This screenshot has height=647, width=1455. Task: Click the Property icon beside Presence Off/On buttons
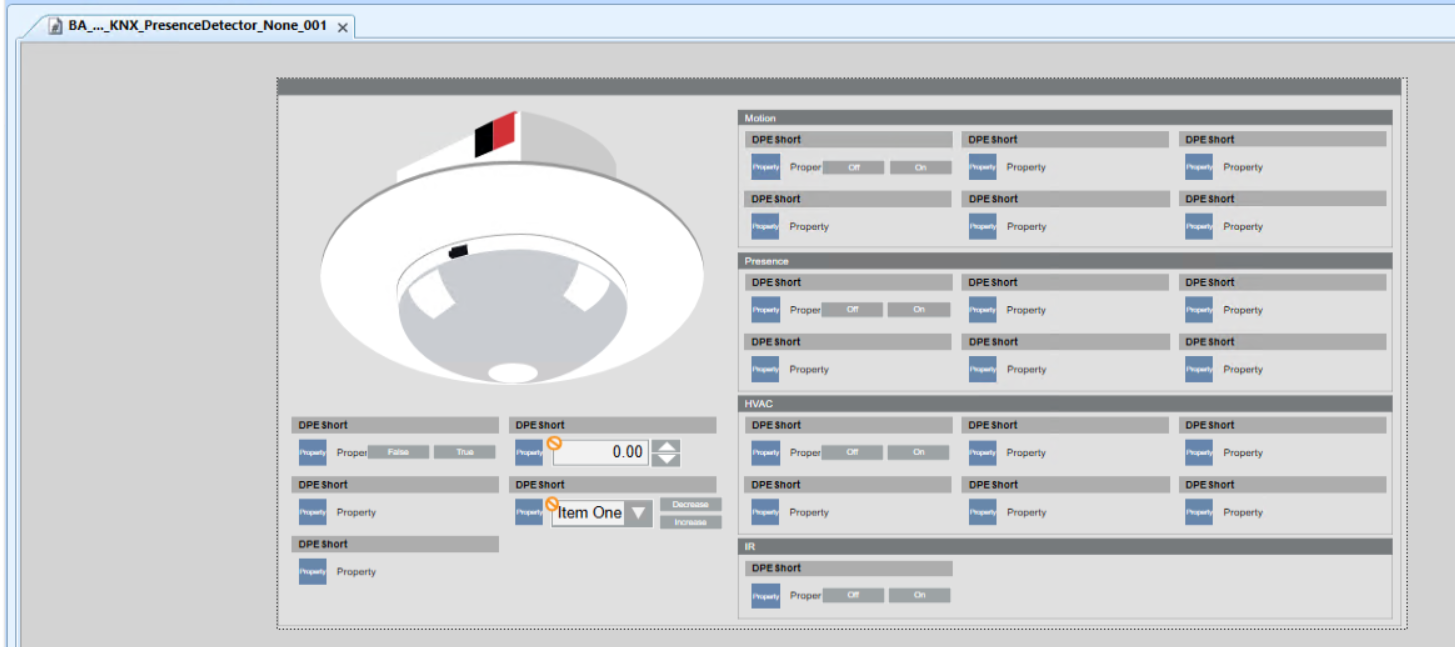(765, 310)
